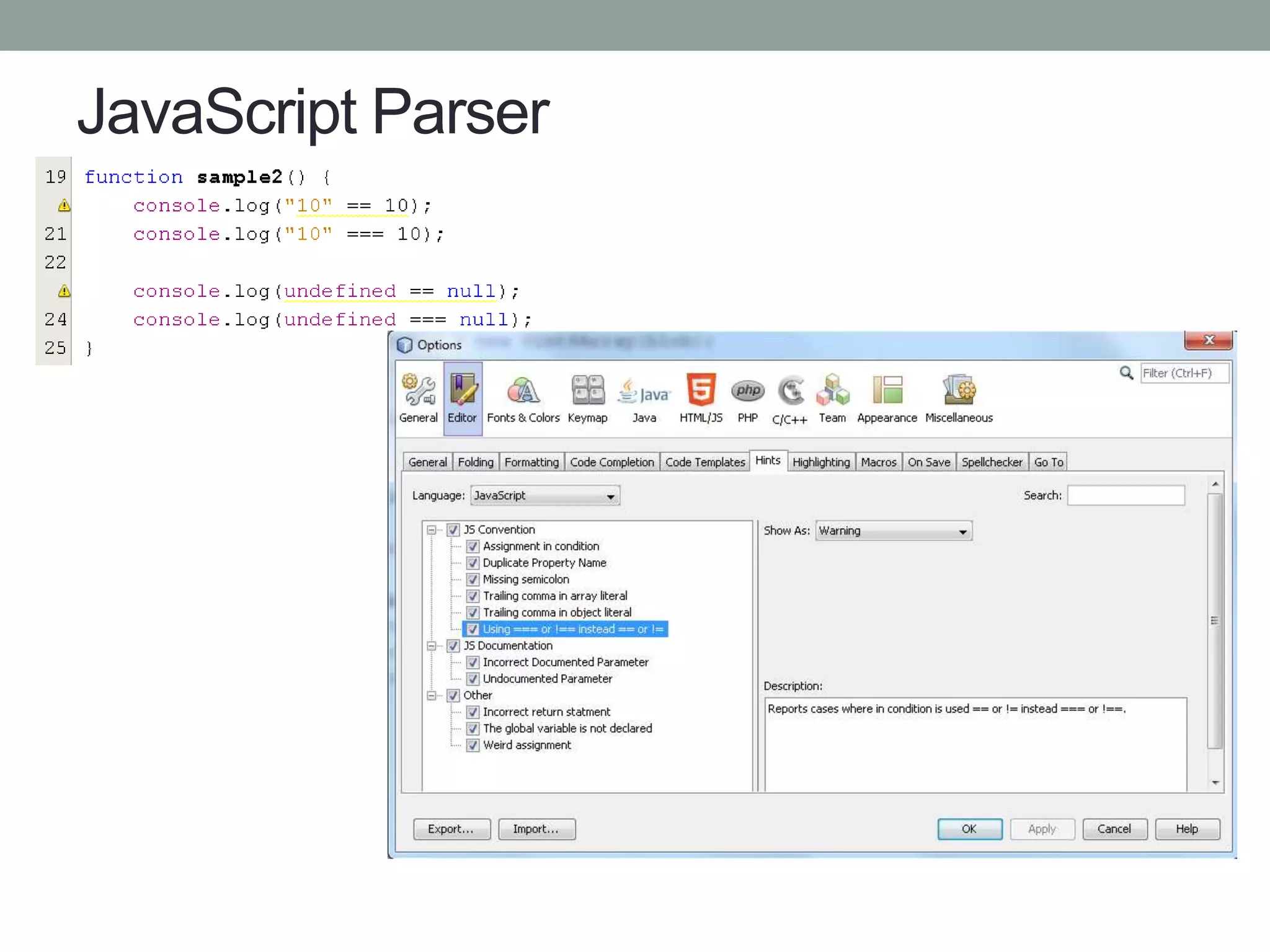
Task: Click the Filter (Ctrl+F) field
Action: [1184, 373]
